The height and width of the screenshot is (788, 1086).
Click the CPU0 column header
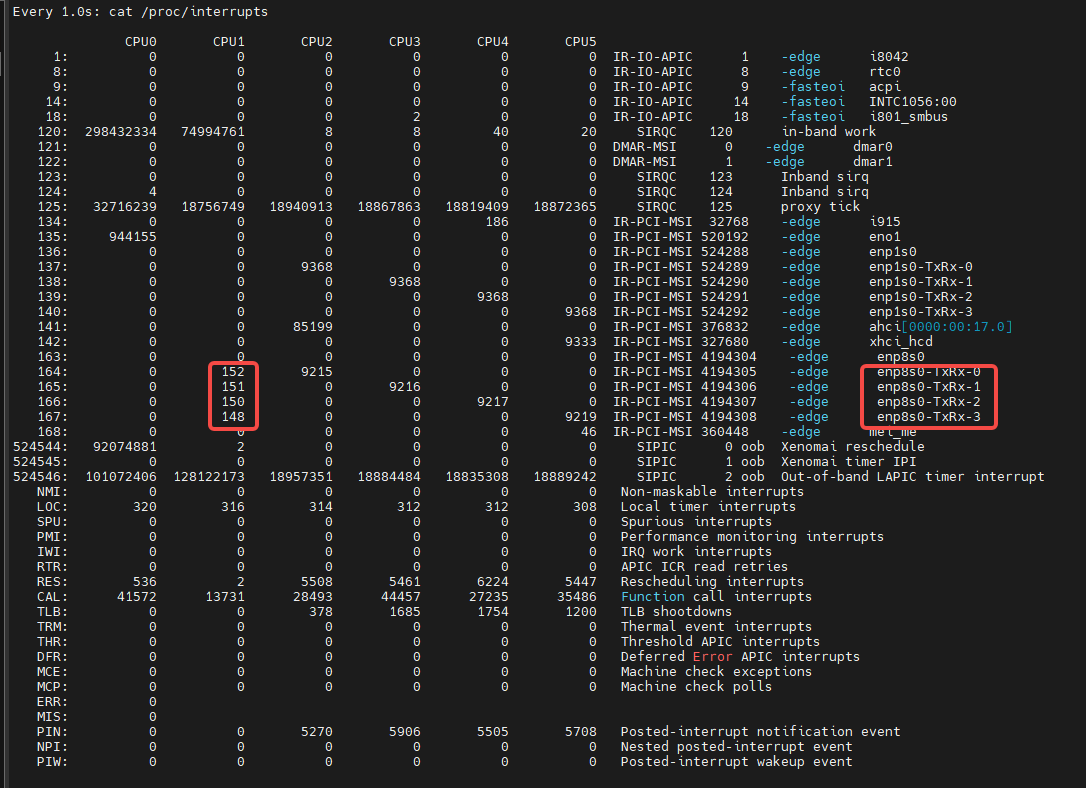(x=140, y=42)
